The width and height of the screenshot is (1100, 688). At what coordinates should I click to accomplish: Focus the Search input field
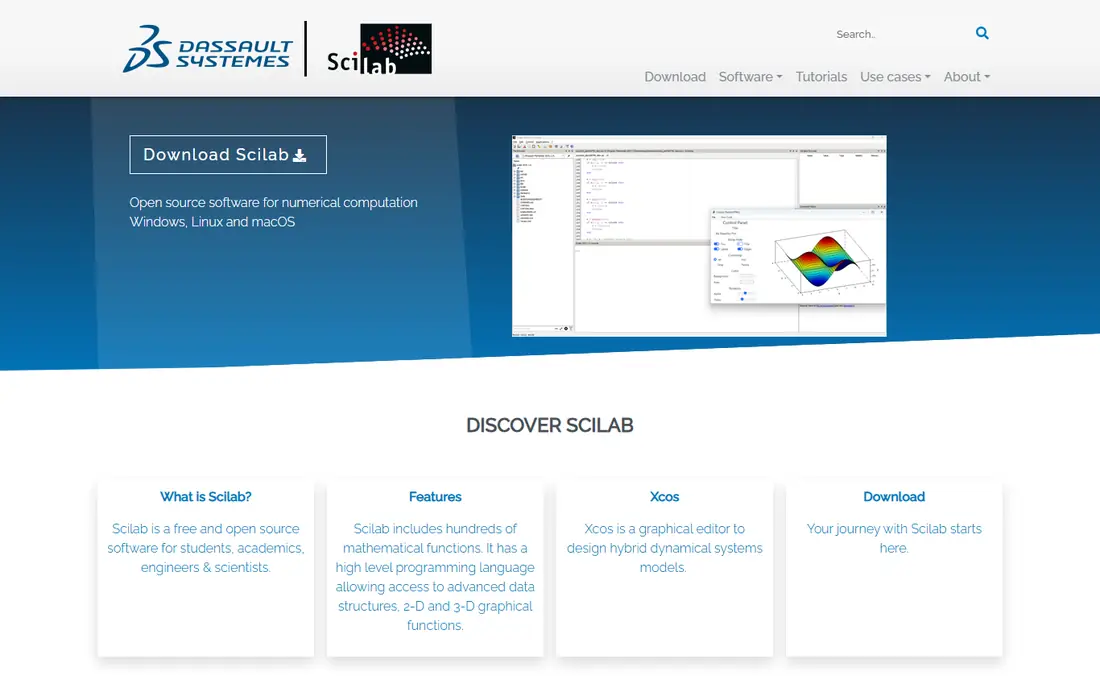click(x=901, y=34)
